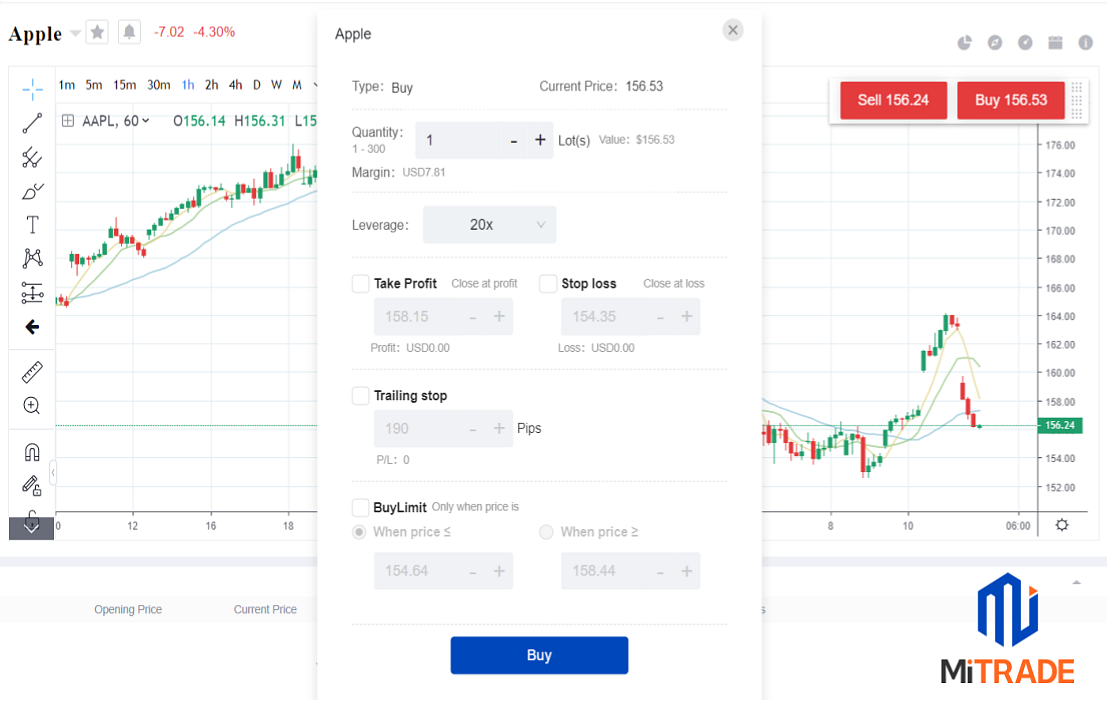Select the Text annotation tool
The height and width of the screenshot is (705, 1115).
pos(32,225)
